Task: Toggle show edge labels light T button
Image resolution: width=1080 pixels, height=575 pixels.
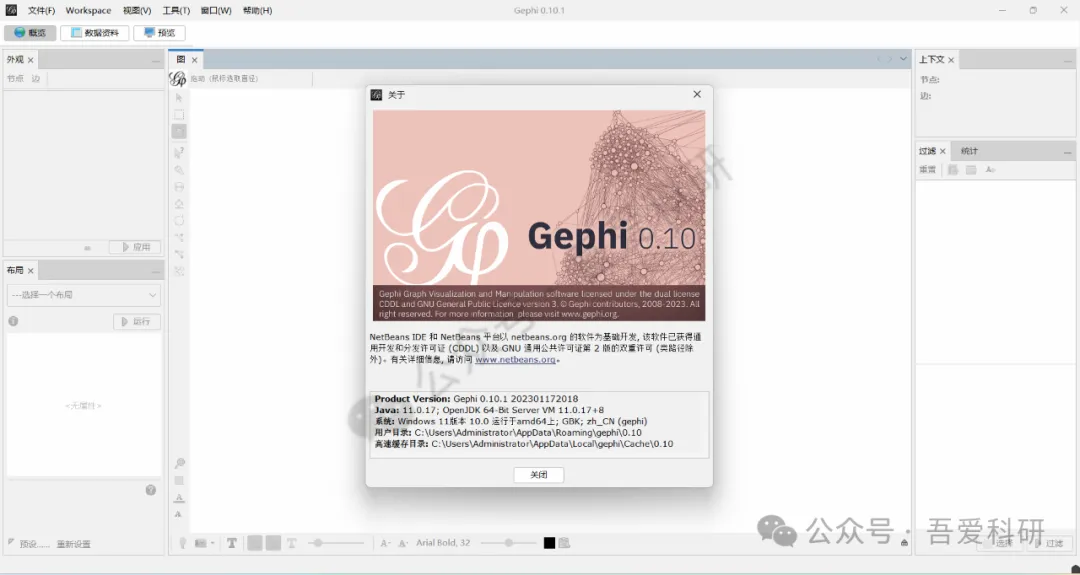Action: click(x=291, y=543)
